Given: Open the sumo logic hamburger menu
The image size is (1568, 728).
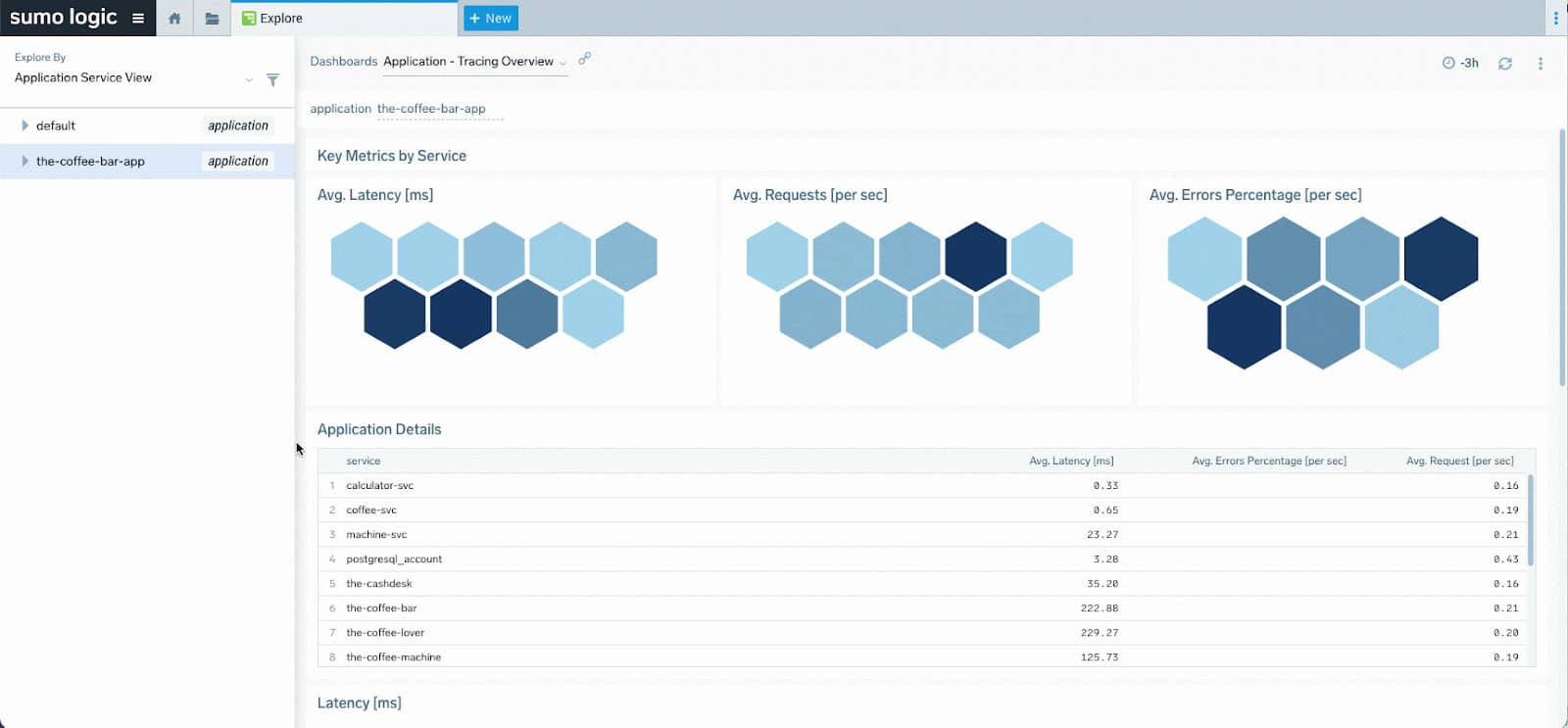Looking at the screenshot, I should 138,18.
